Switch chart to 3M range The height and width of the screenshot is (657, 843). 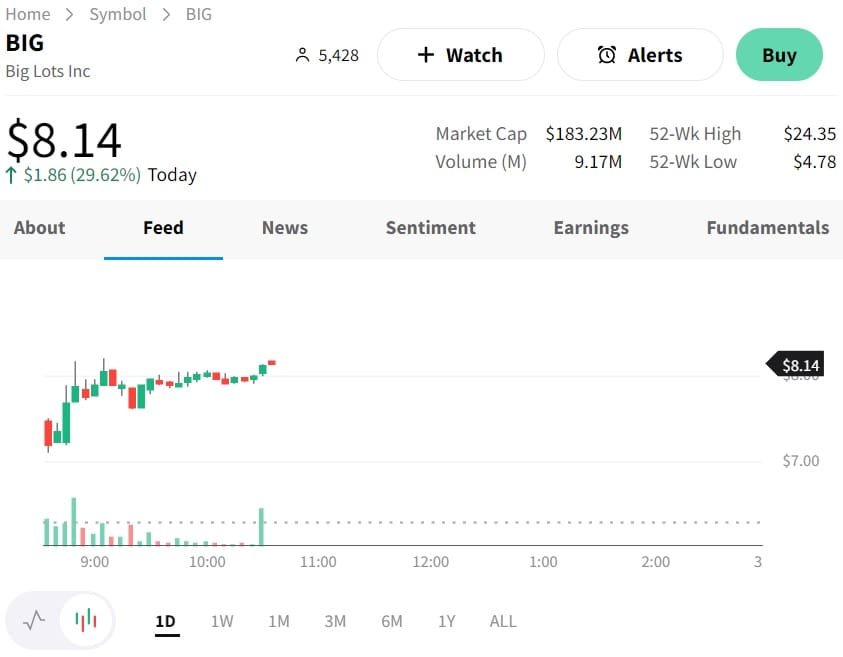(335, 621)
